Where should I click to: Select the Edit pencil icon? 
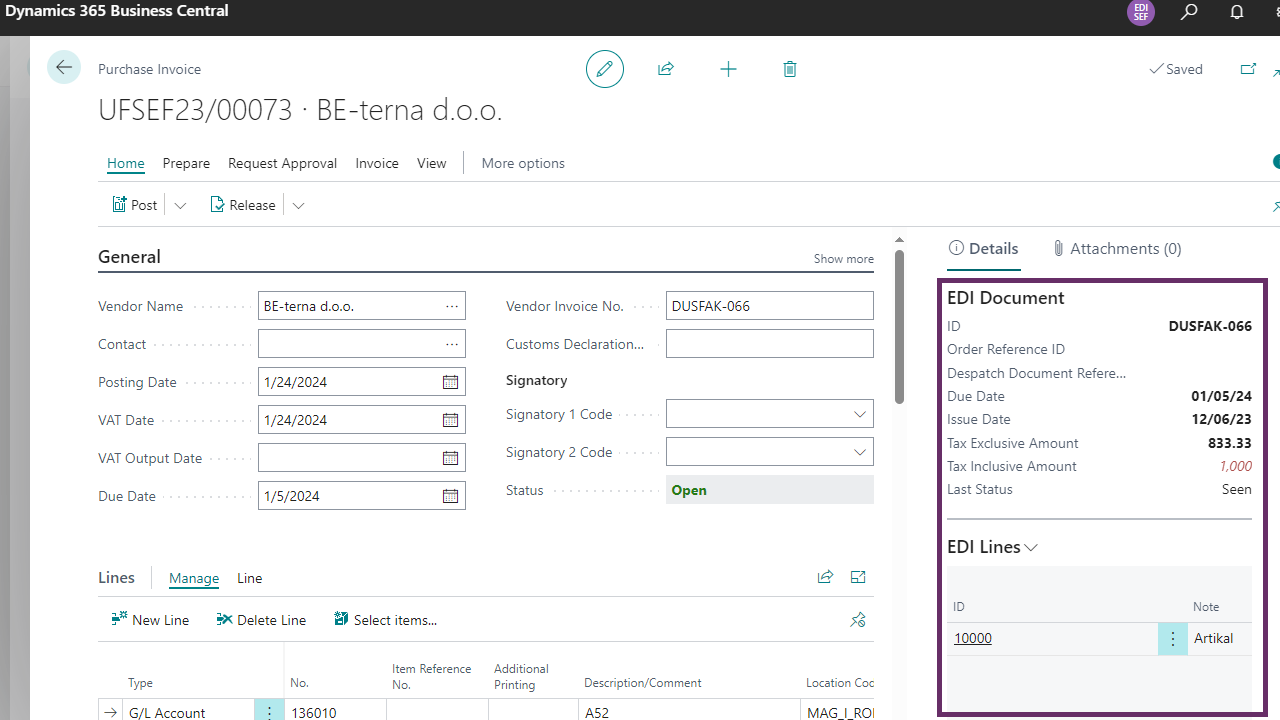coord(604,68)
